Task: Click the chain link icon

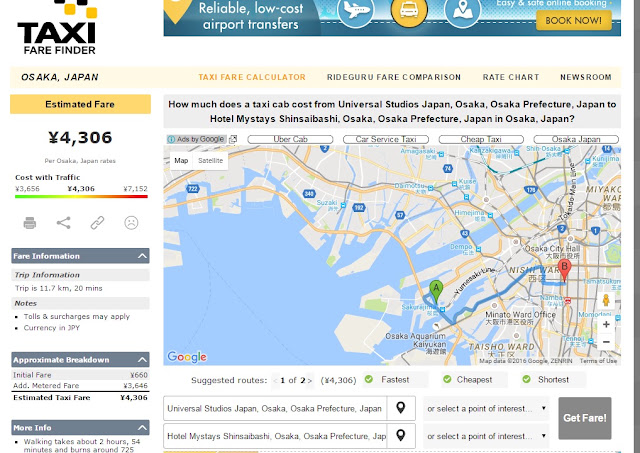Action: pyautogui.click(x=97, y=223)
